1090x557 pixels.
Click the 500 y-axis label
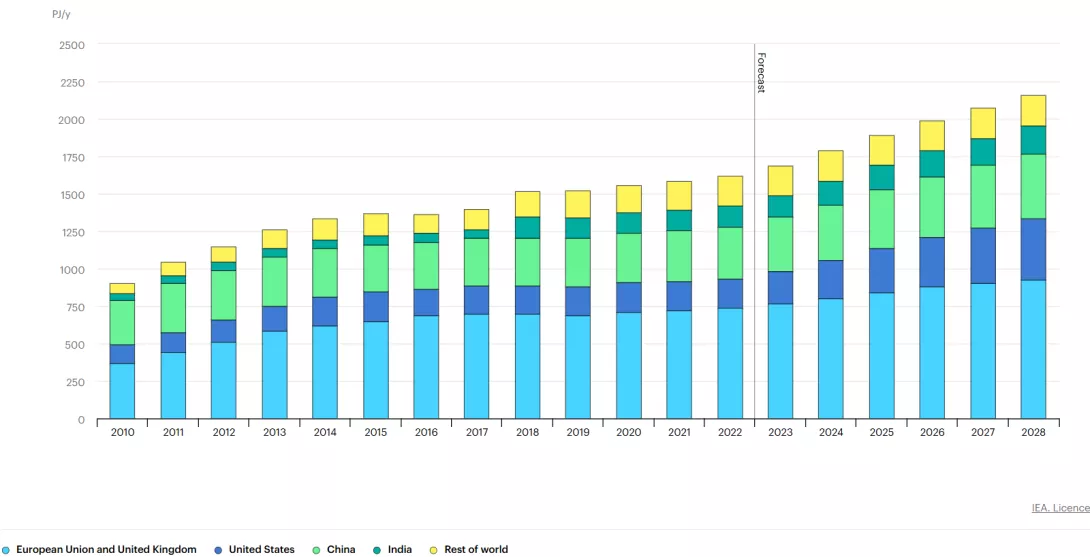point(76,345)
